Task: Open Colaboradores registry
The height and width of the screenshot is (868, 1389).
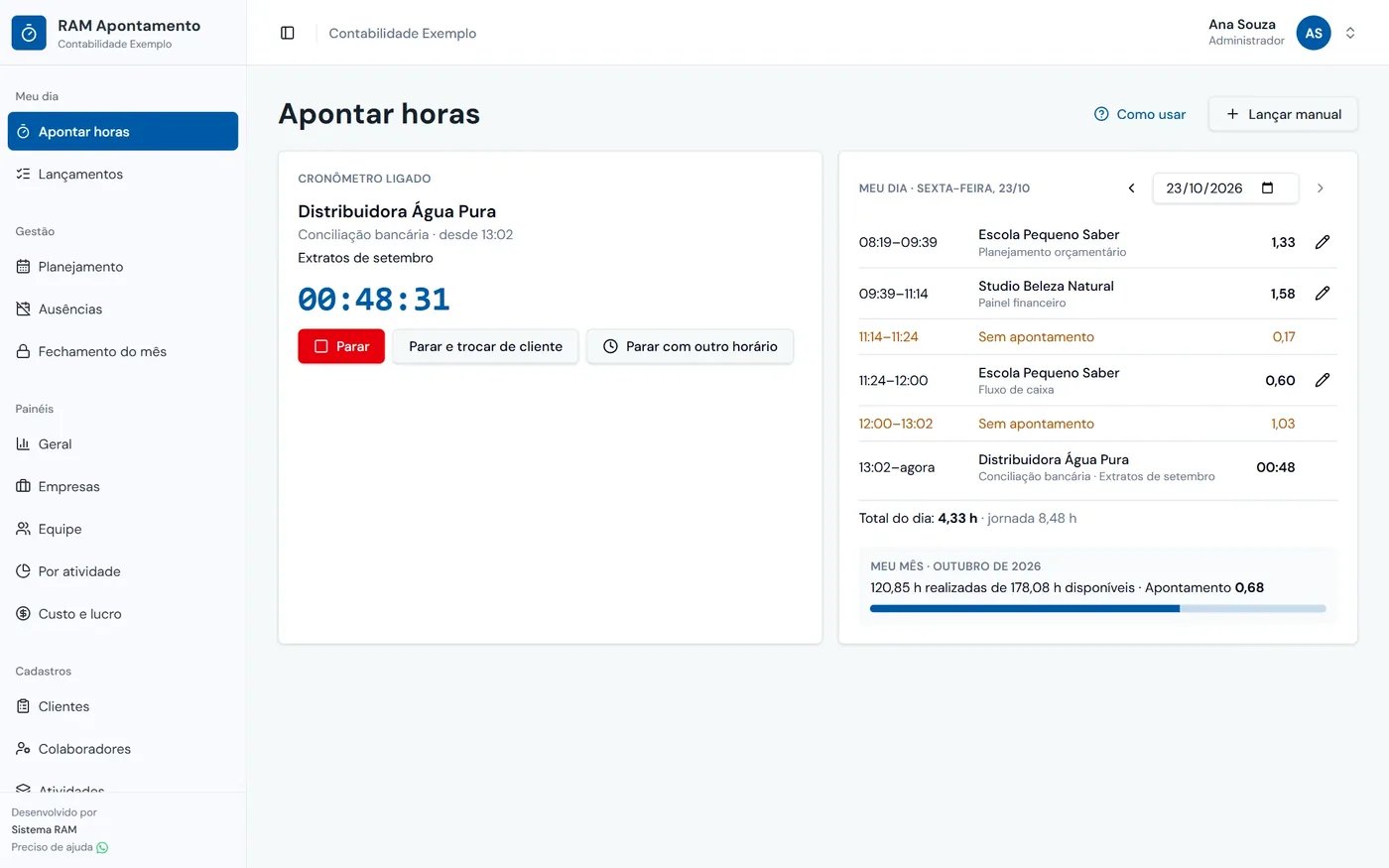Action: pyautogui.click(x=123, y=749)
